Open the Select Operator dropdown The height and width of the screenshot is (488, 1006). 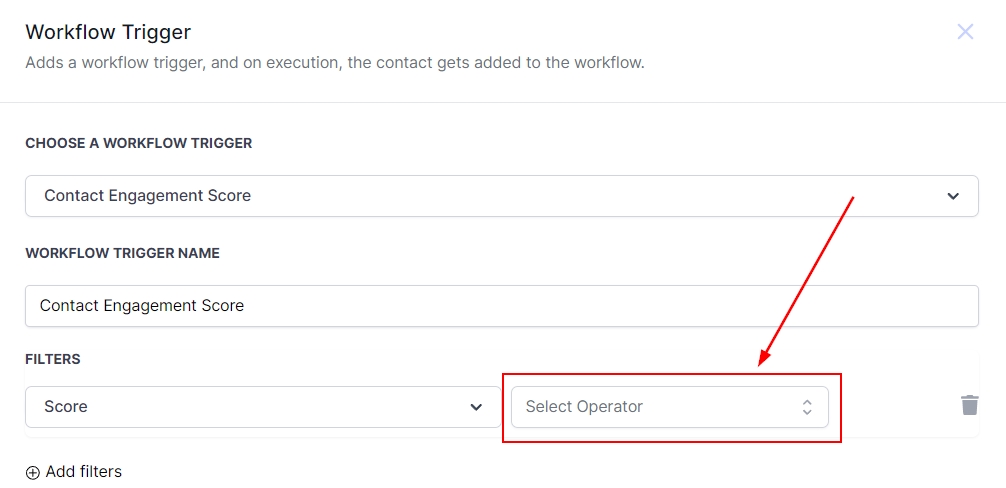coord(669,407)
